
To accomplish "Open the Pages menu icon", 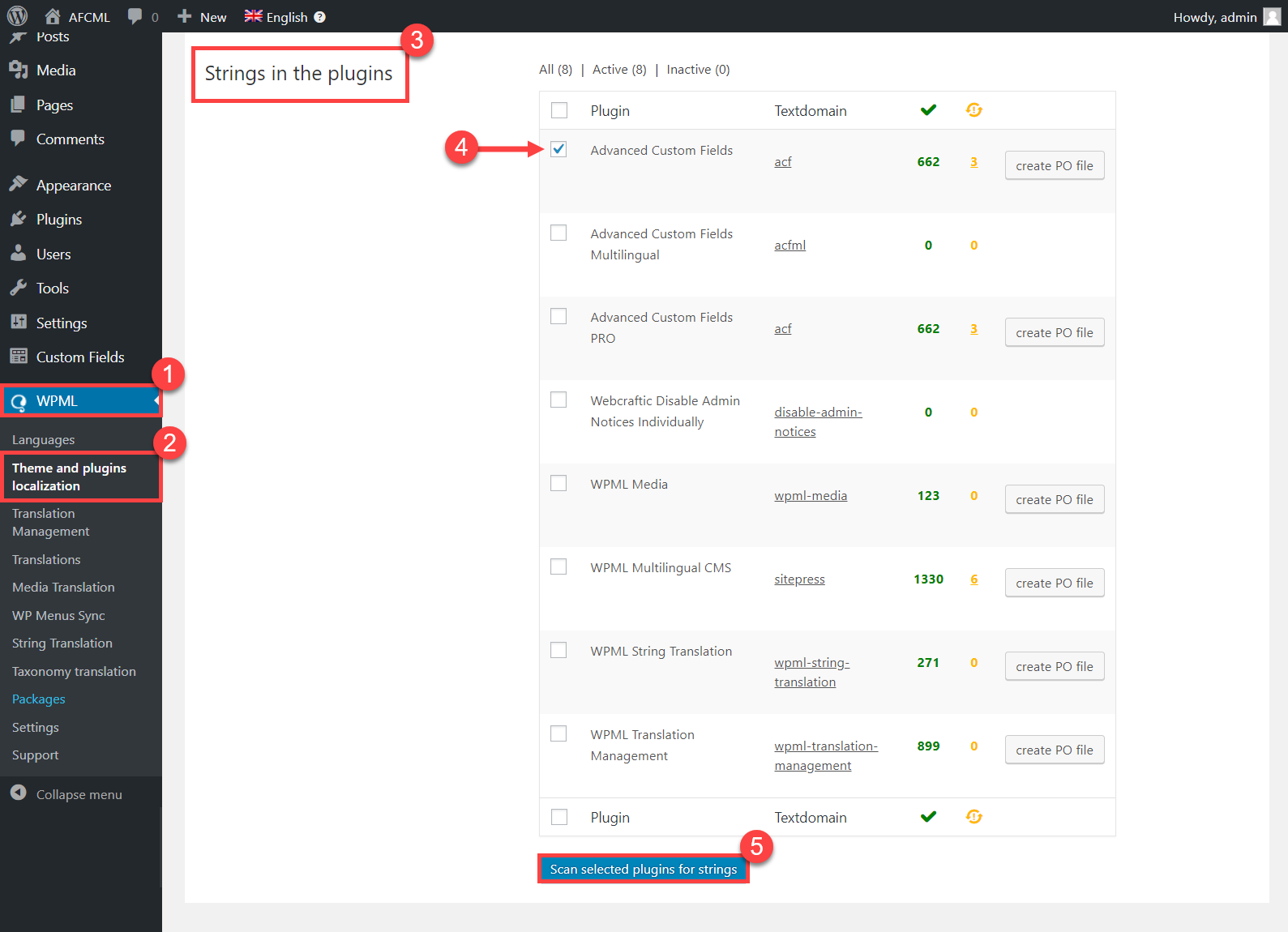I will click(x=18, y=105).
